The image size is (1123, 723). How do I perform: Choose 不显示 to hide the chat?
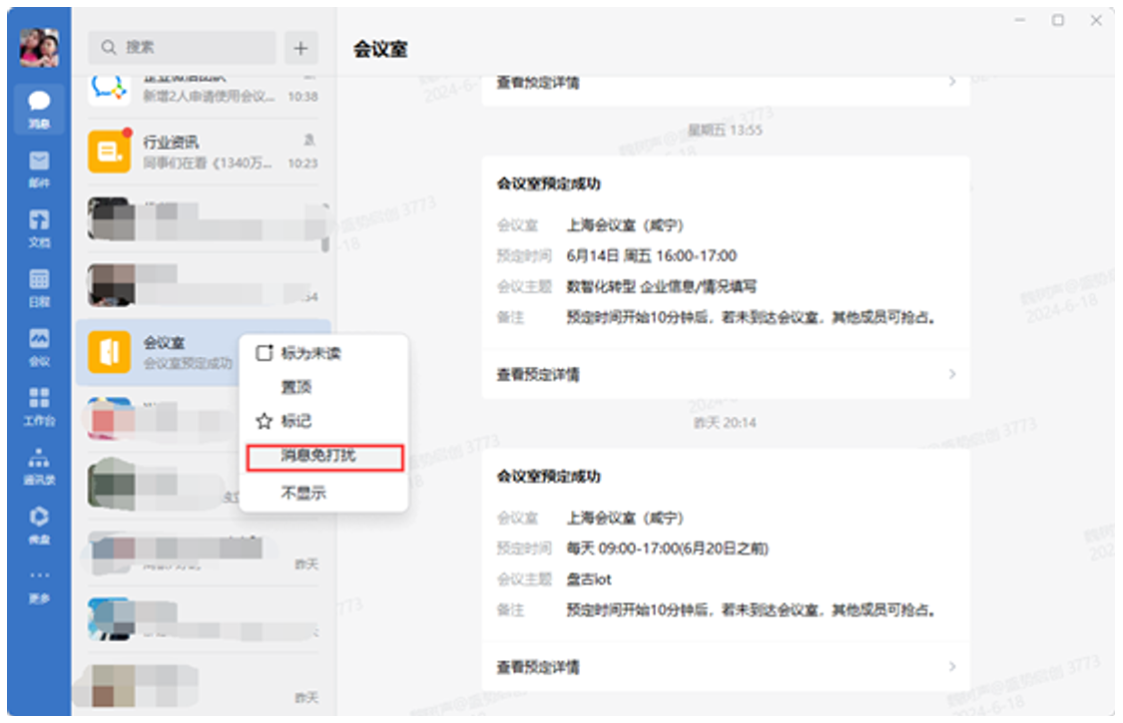click(324, 492)
